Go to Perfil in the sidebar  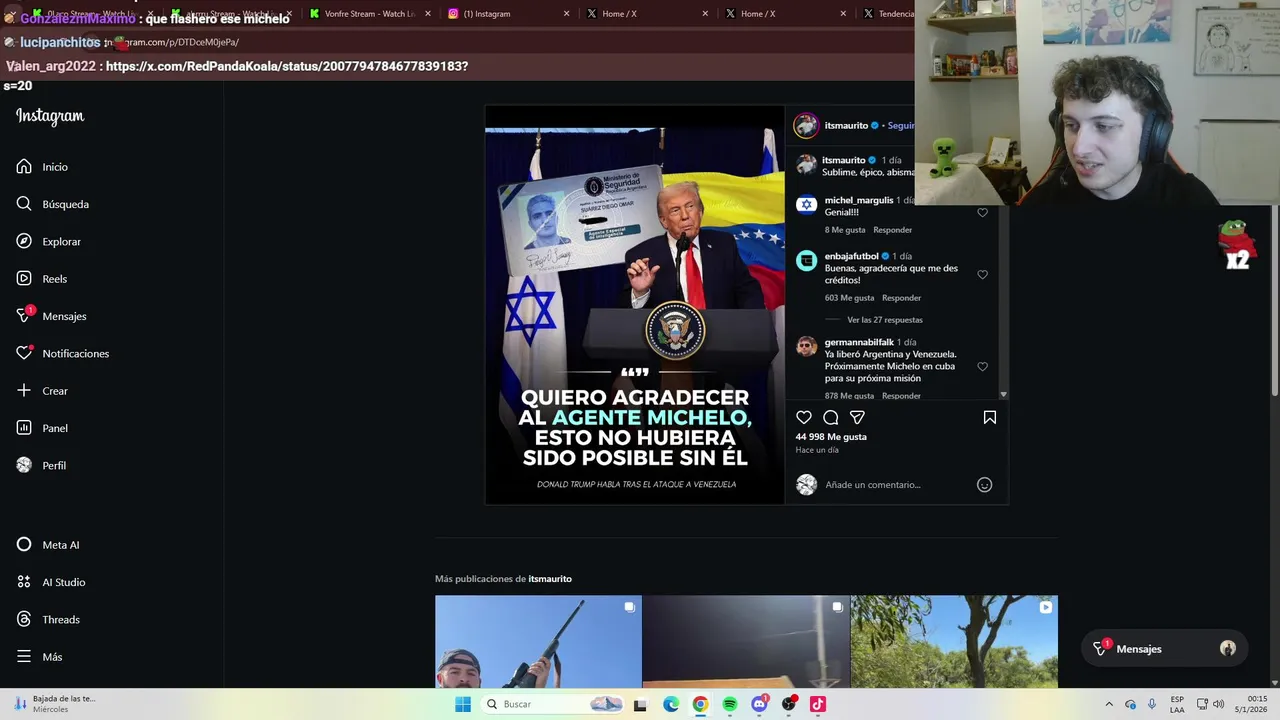(x=42, y=465)
